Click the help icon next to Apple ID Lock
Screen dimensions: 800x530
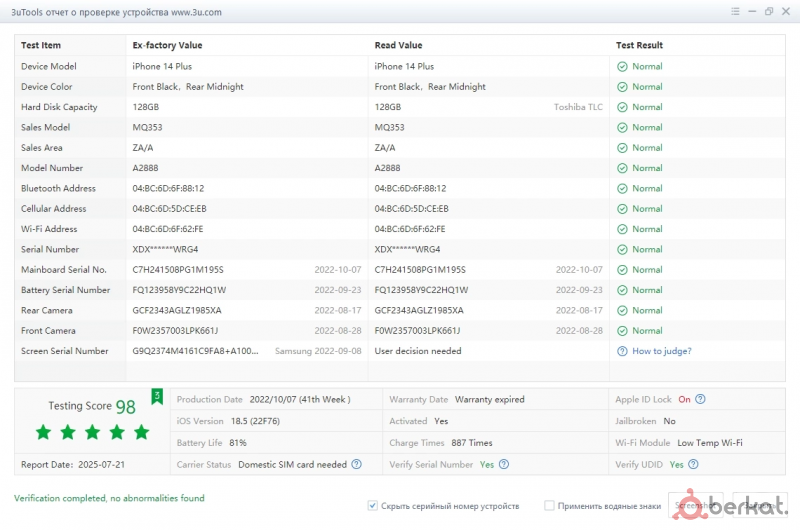(701, 399)
